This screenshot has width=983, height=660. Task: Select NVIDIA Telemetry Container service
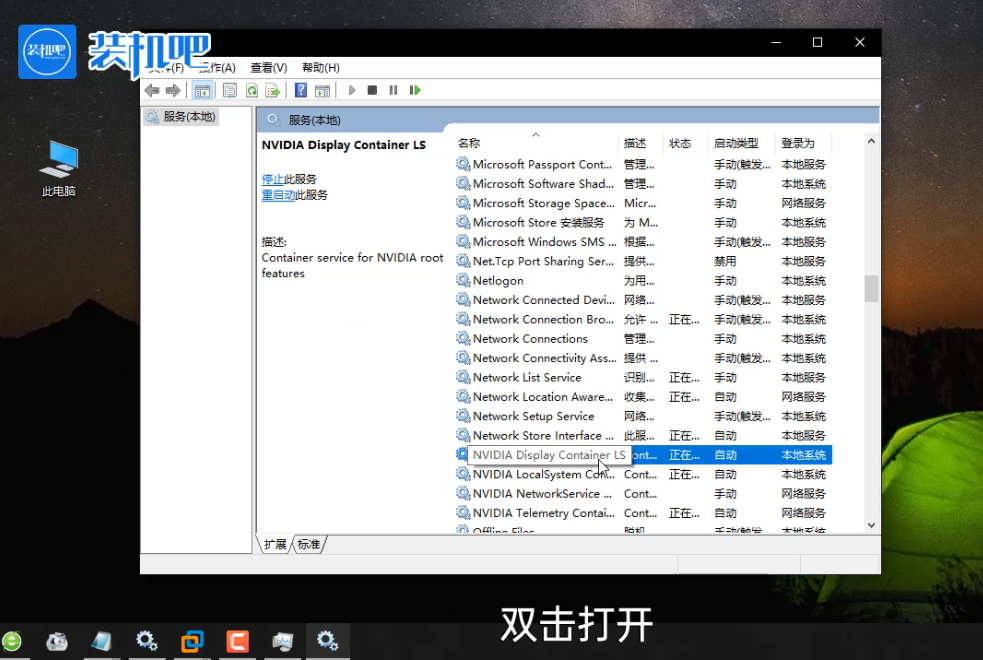(x=547, y=513)
